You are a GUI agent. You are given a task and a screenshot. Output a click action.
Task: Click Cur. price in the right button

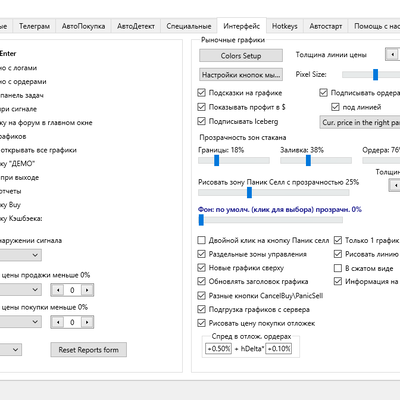(360, 122)
